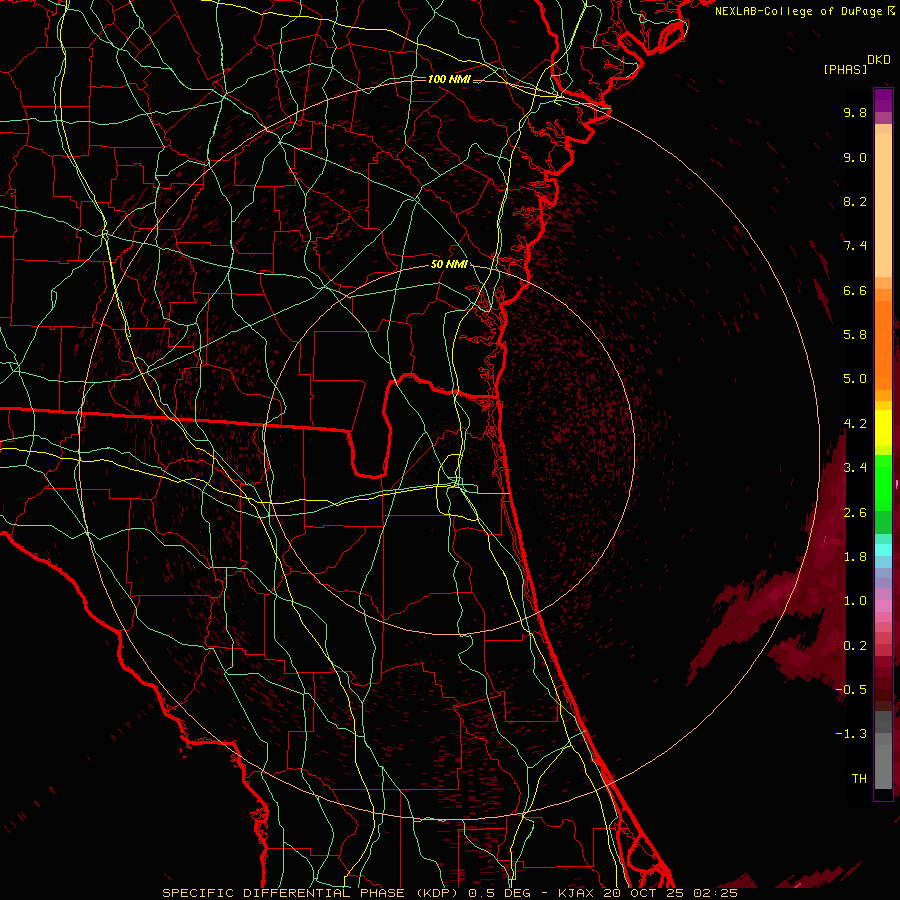Click the NEXLAB-College of DuPage credit text
This screenshot has width=900, height=900.
click(799, 11)
